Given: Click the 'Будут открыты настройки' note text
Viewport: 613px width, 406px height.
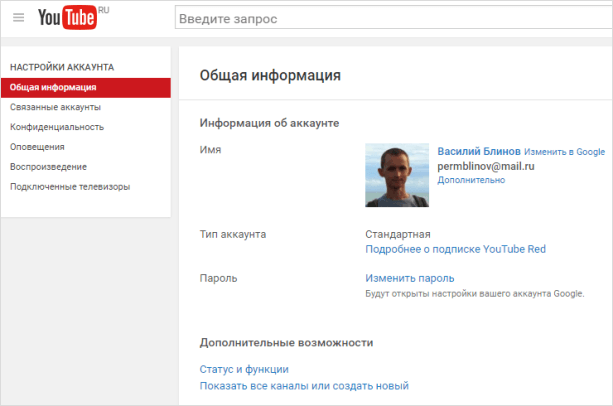Looking at the screenshot, I should point(475,293).
